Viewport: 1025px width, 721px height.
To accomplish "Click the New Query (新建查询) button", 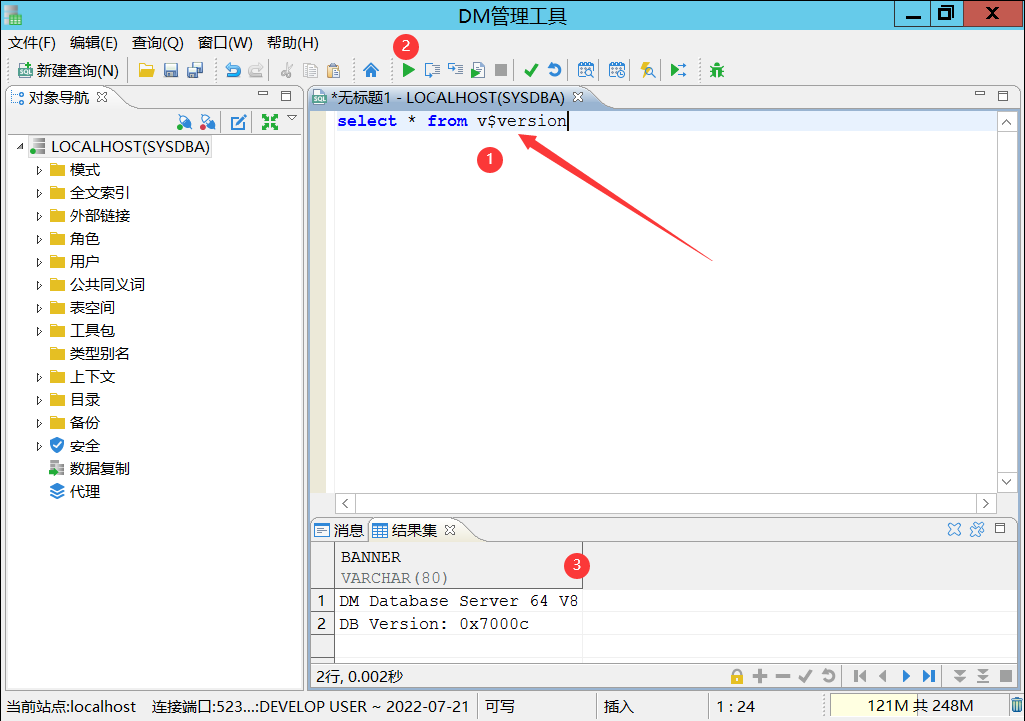I will pyautogui.click(x=69, y=70).
